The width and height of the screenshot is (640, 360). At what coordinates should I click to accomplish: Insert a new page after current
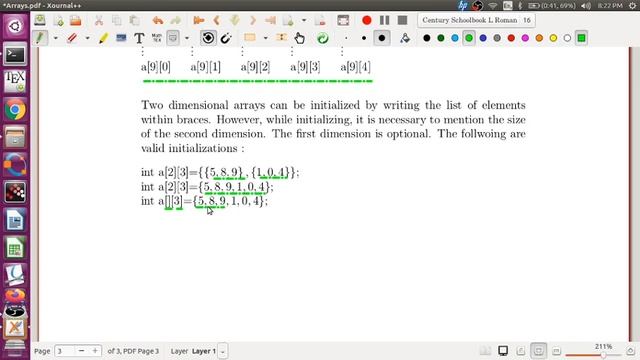click(x=288, y=20)
